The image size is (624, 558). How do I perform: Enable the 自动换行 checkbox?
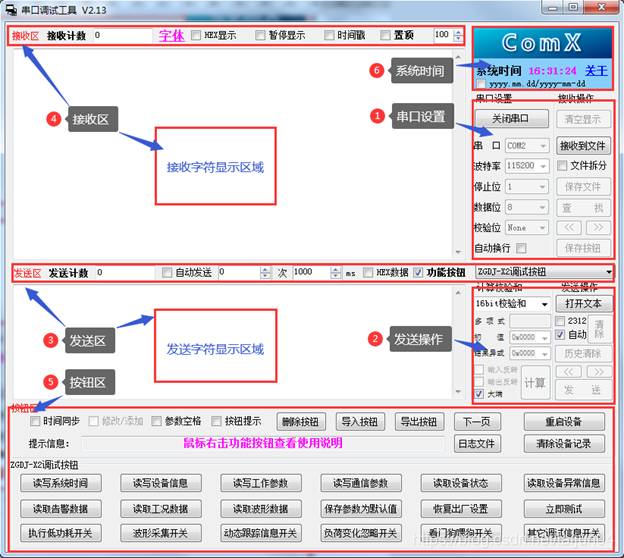tap(521, 248)
